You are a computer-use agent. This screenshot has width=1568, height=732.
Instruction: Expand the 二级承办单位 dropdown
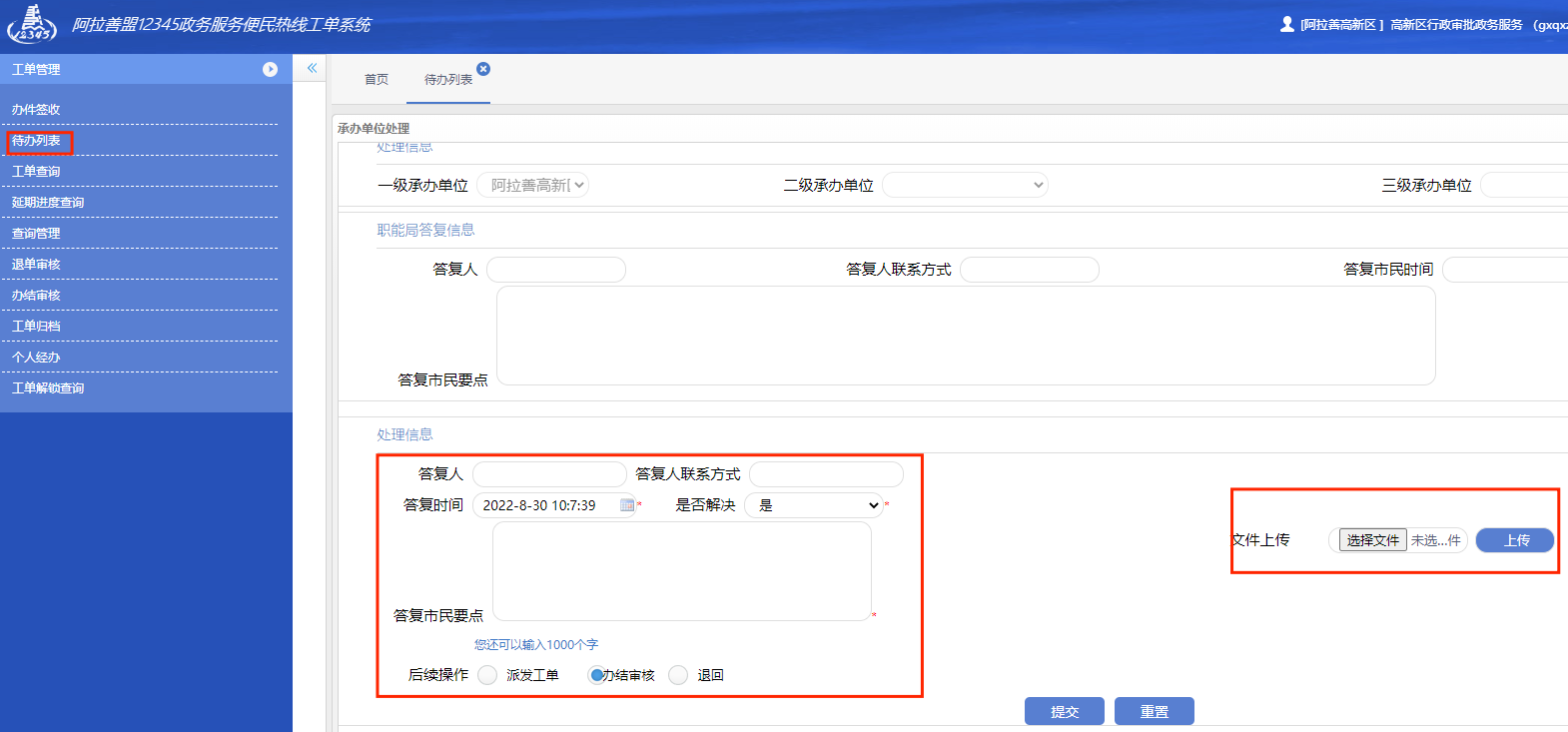click(965, 185)
